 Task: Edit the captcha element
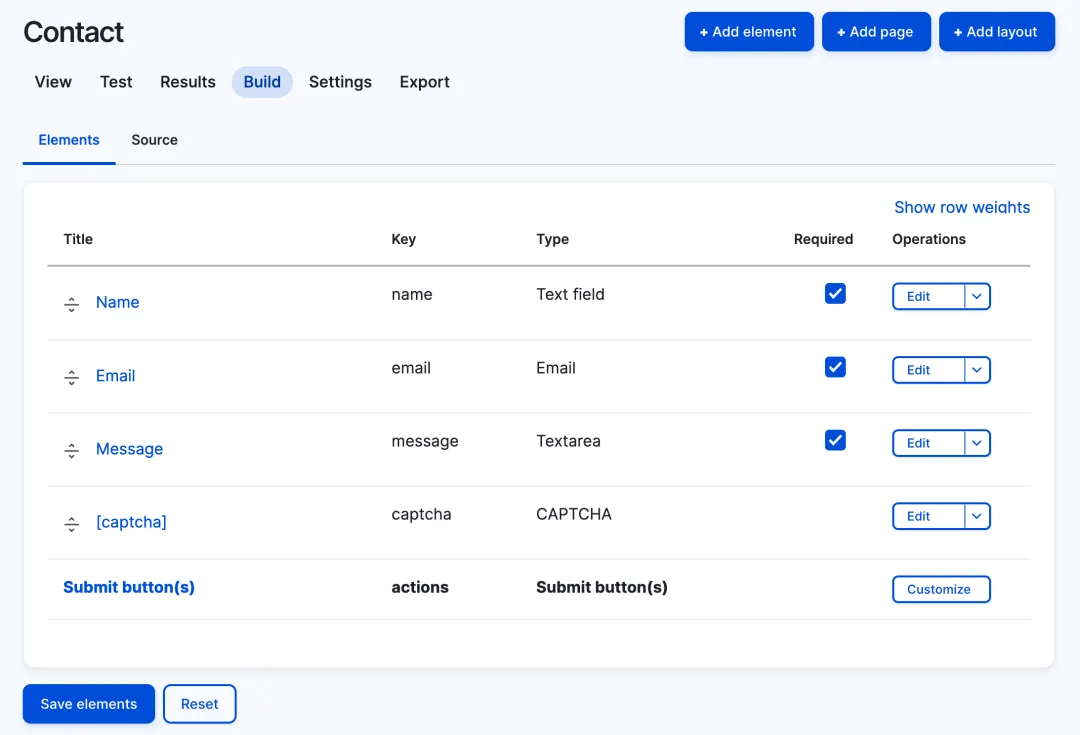tap(928, 516)
